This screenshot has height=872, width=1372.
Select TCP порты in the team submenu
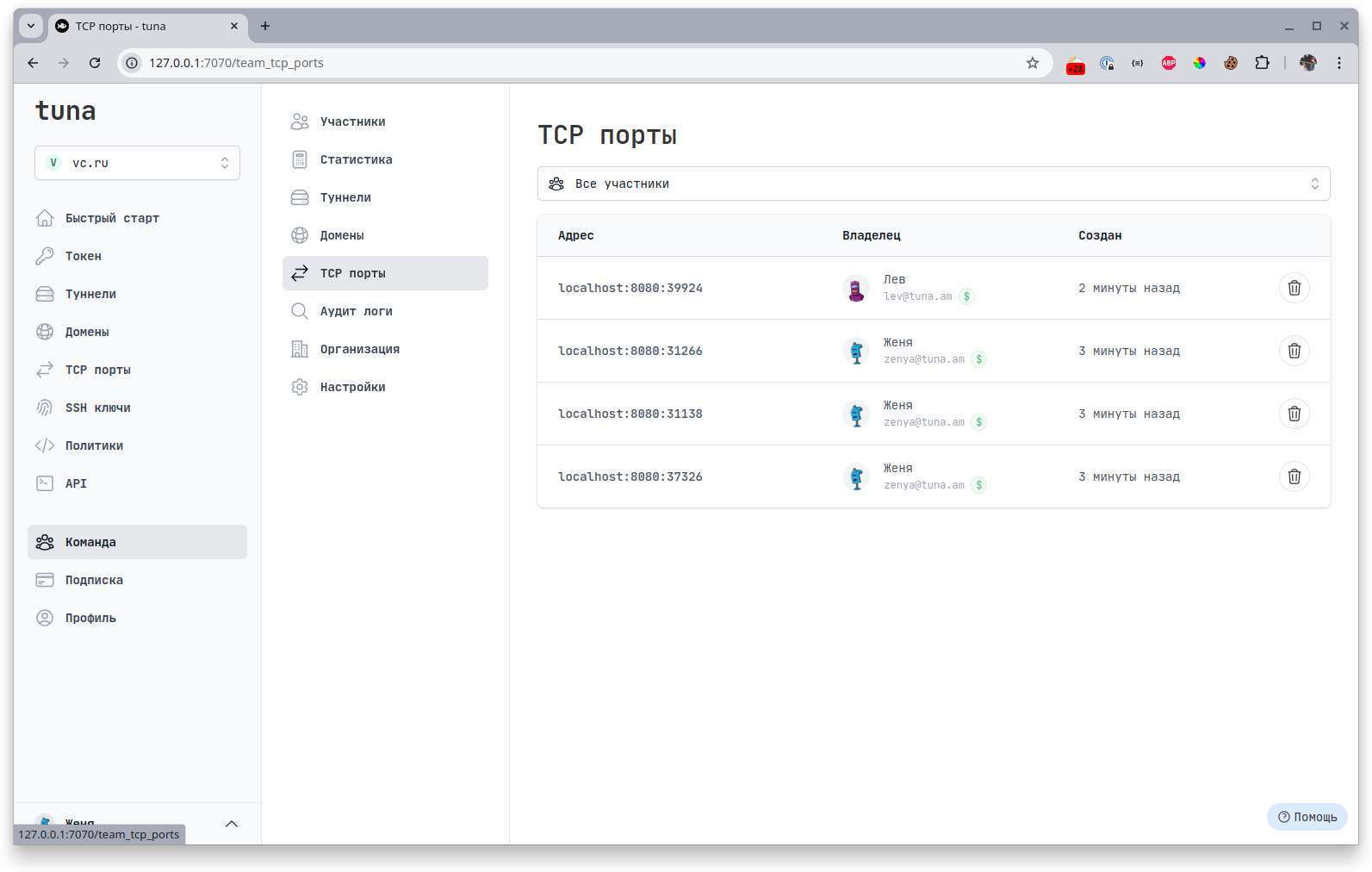click(x=385, y=273)
